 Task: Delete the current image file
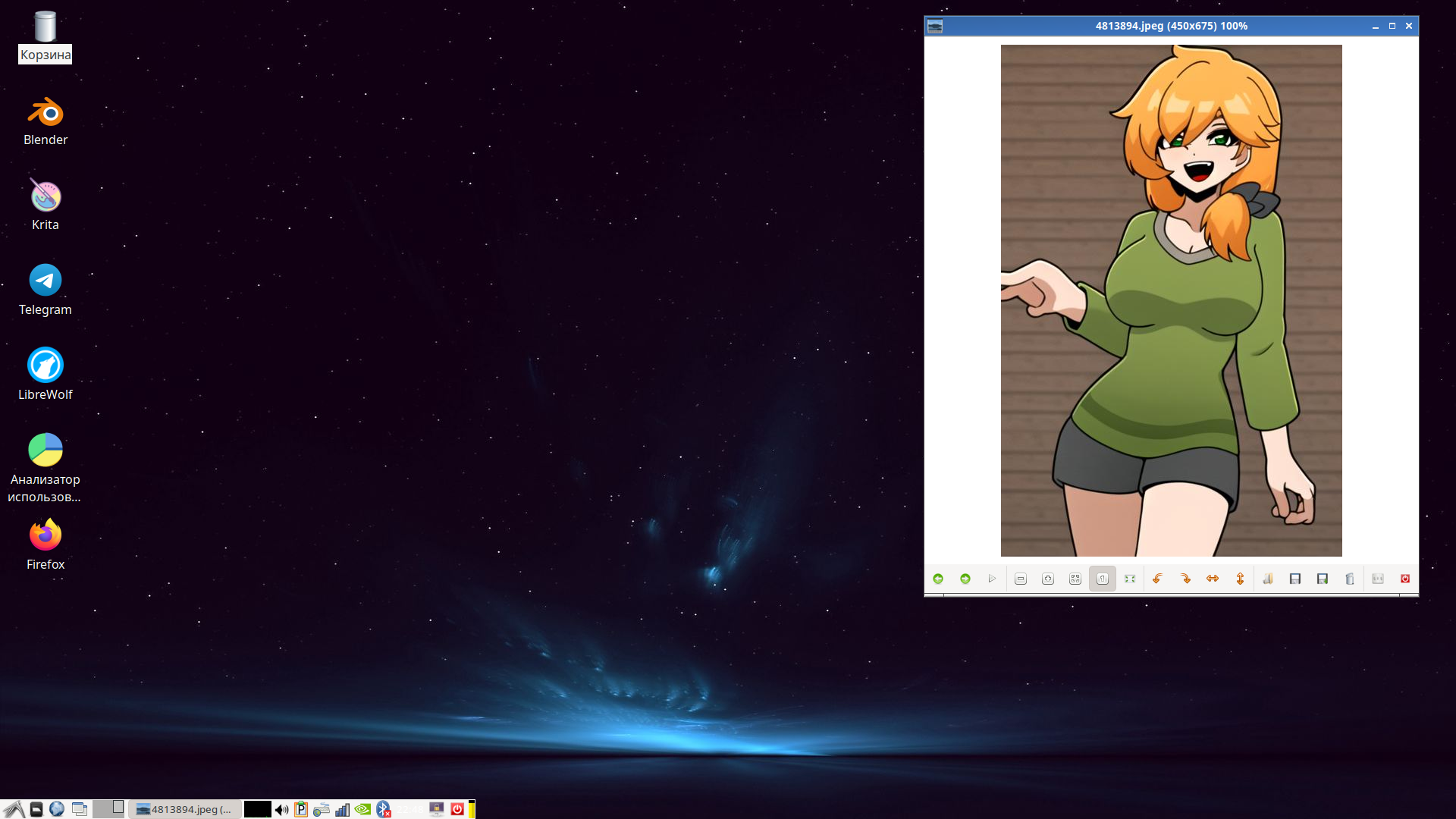tap(1350, 579)
